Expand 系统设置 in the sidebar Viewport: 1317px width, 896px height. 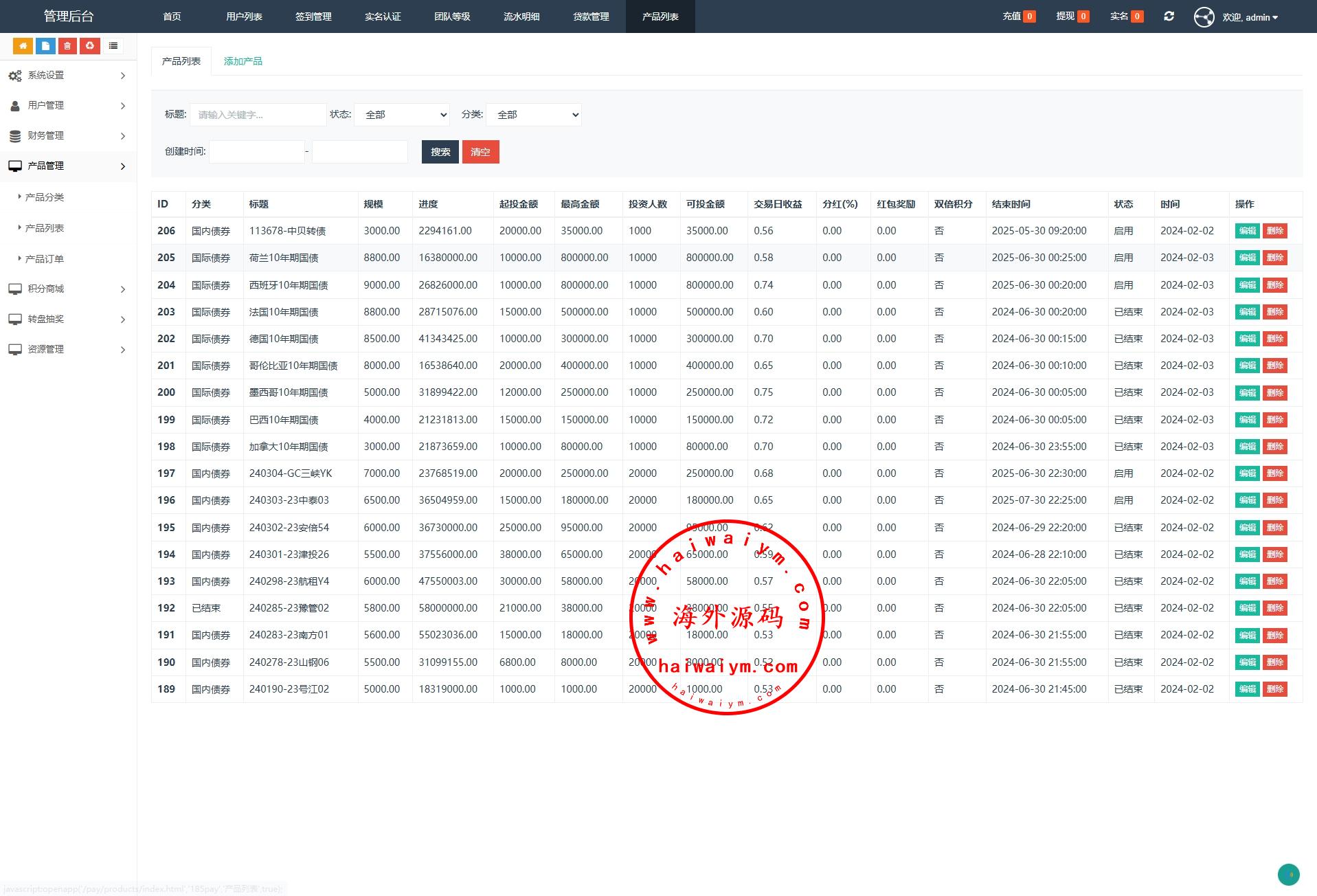[68, 76]
